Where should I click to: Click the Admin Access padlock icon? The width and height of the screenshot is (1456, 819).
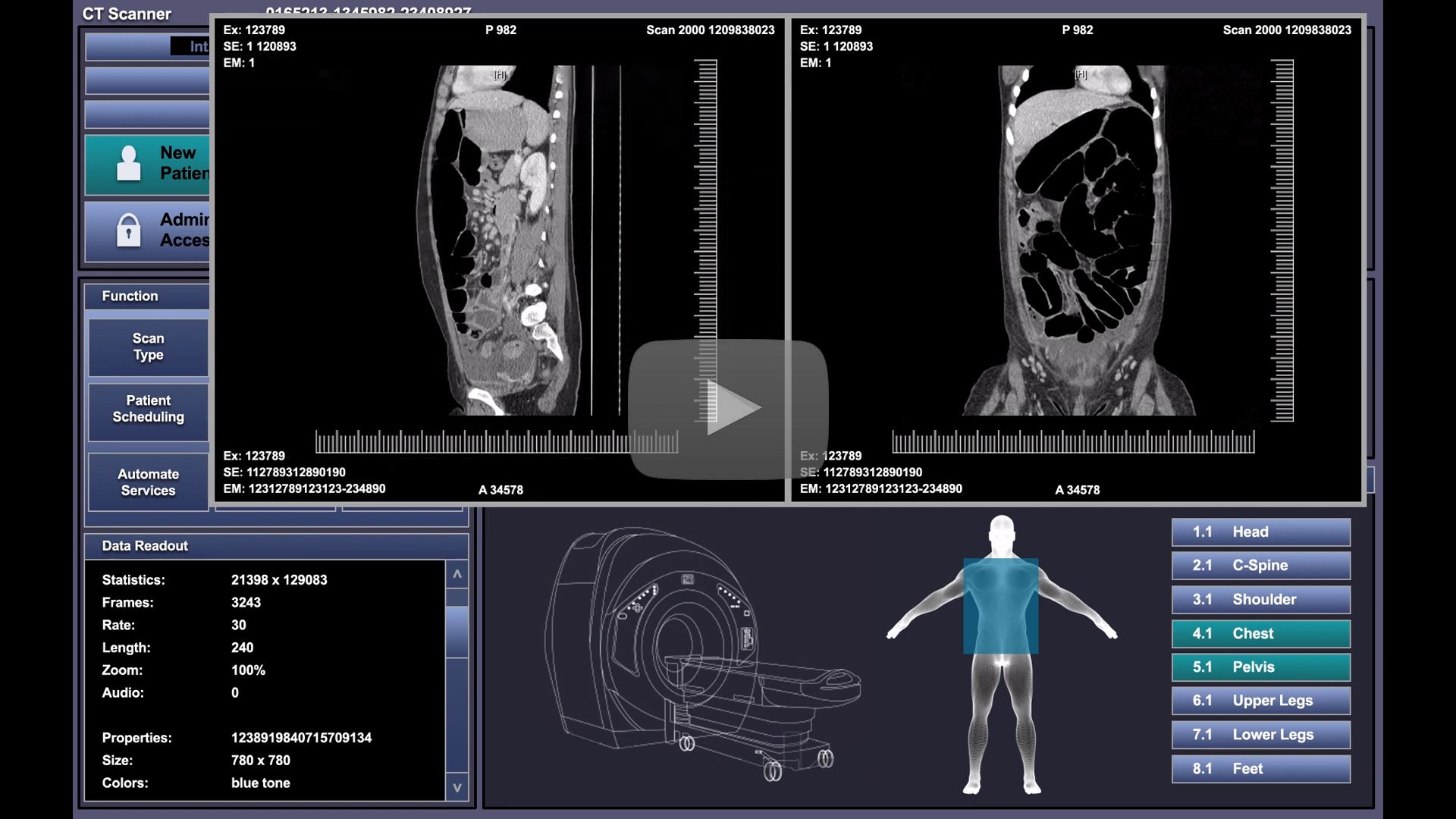(x=128, y=230)
